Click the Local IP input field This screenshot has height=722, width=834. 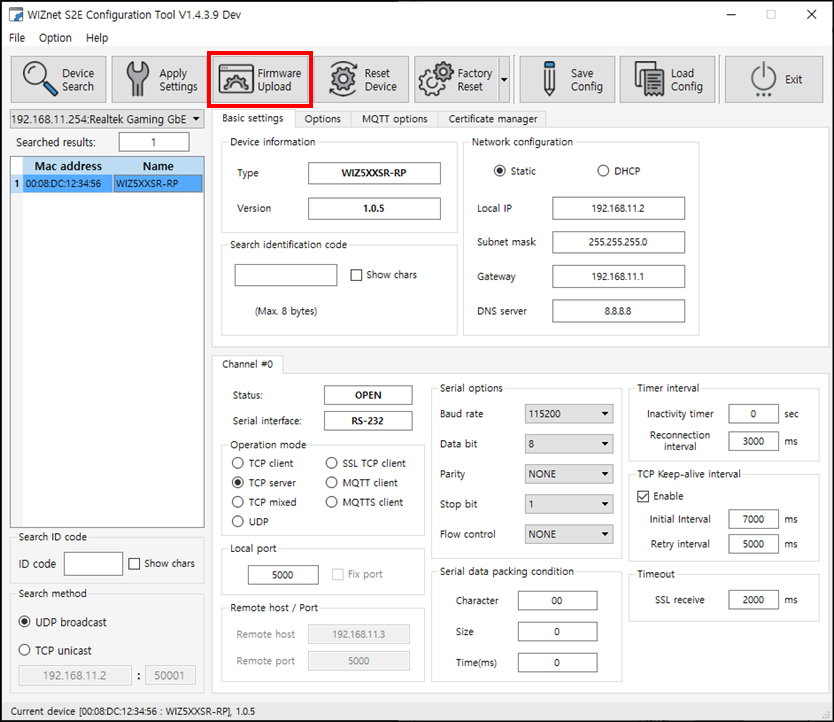coord(619,208)
